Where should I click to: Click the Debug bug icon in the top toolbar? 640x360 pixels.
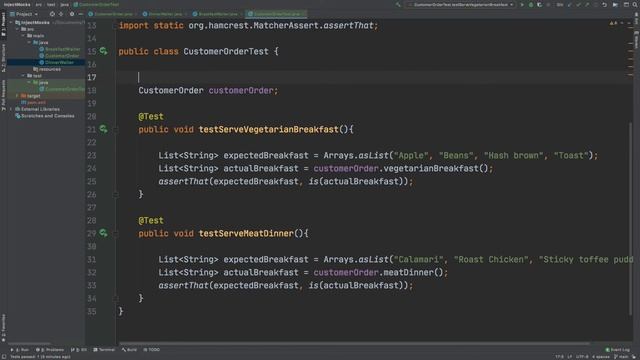[x=531, y=4]
